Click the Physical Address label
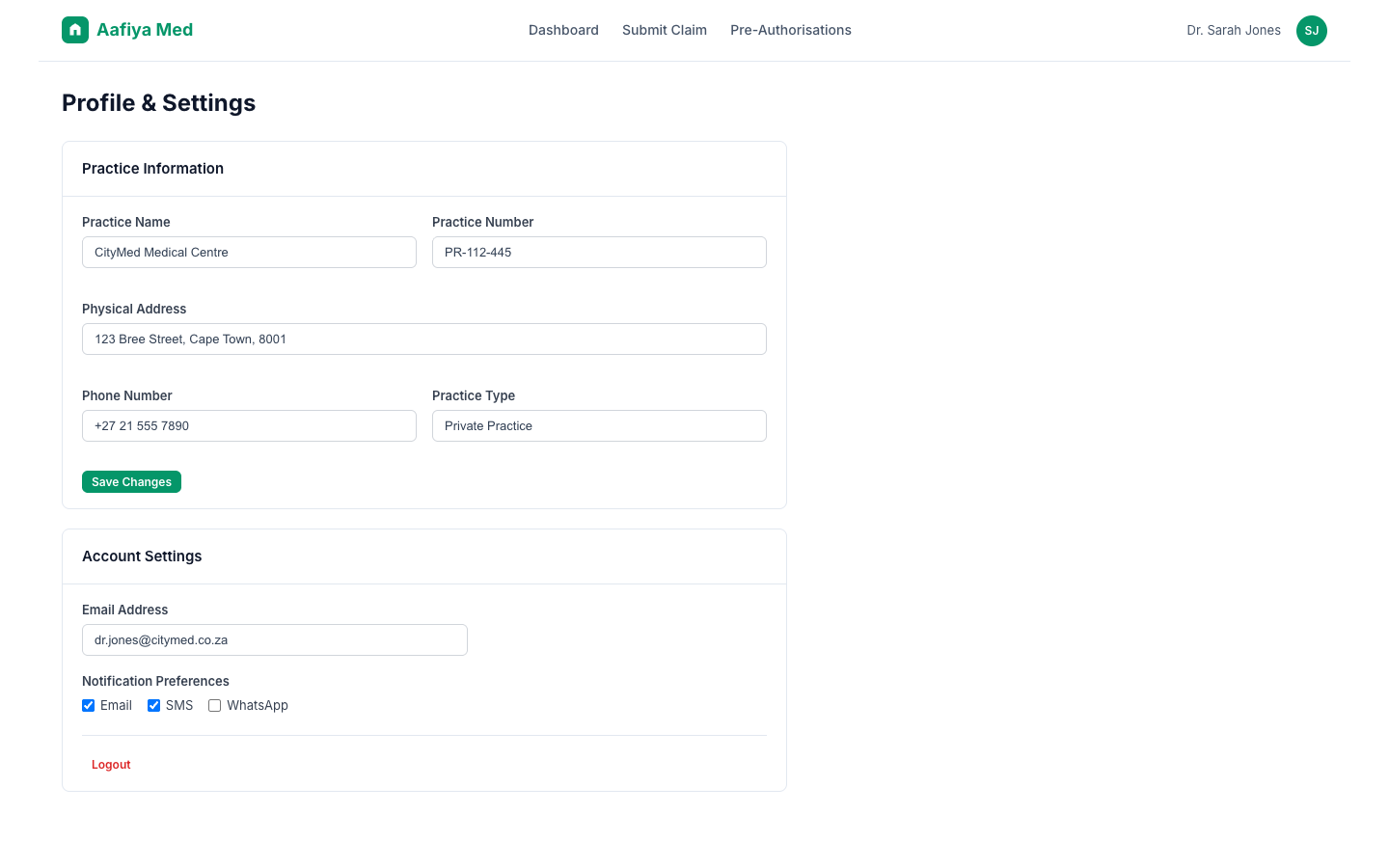 pyautogui.click(x=134, y=309)
